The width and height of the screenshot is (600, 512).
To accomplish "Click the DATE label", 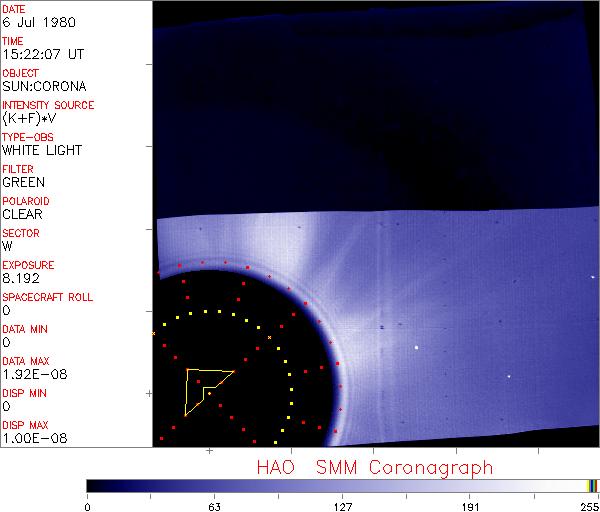I will point(13,9).
